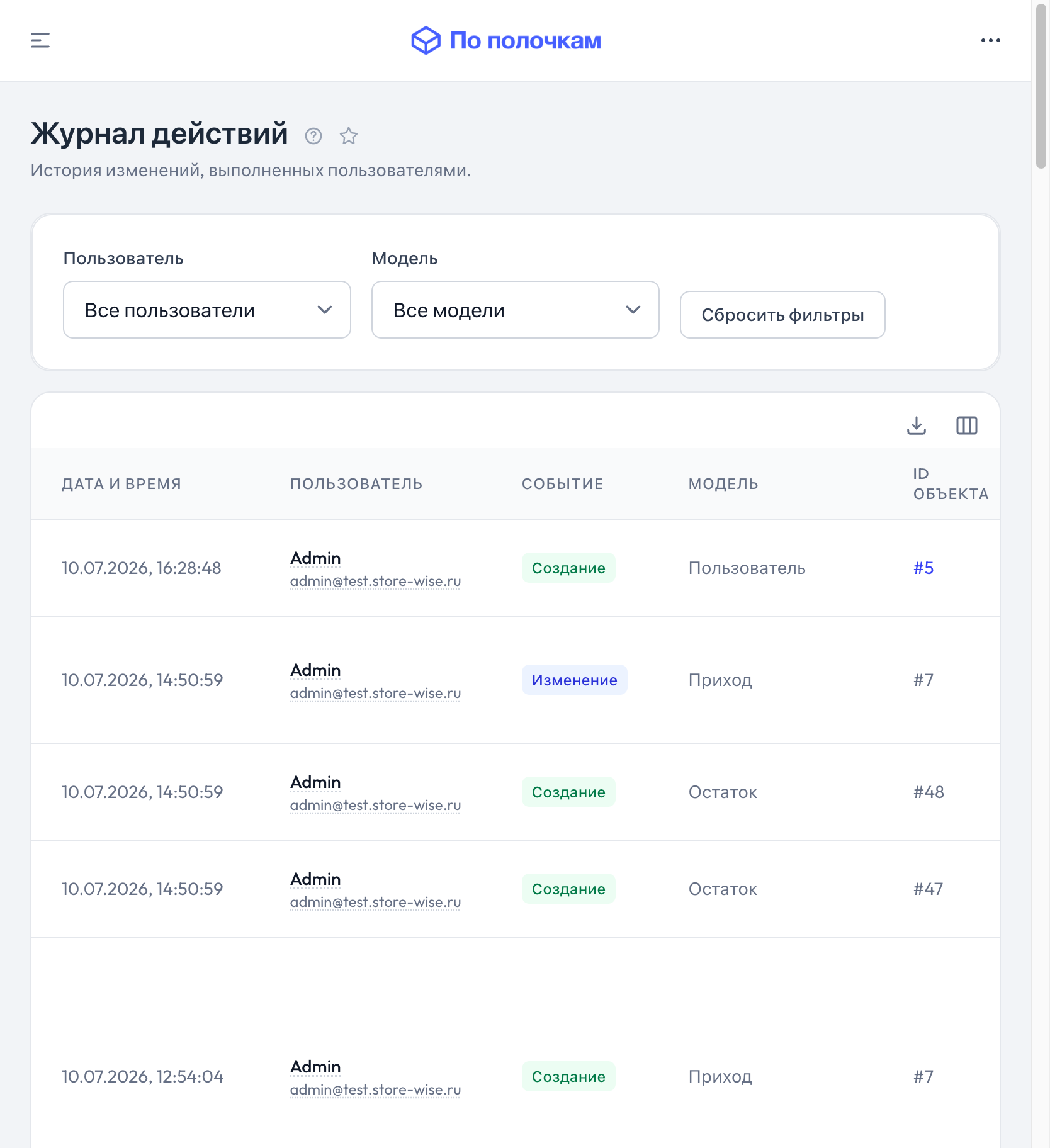
Task: Expand the Все модели dropdown
Action: (x=516, y=310)
